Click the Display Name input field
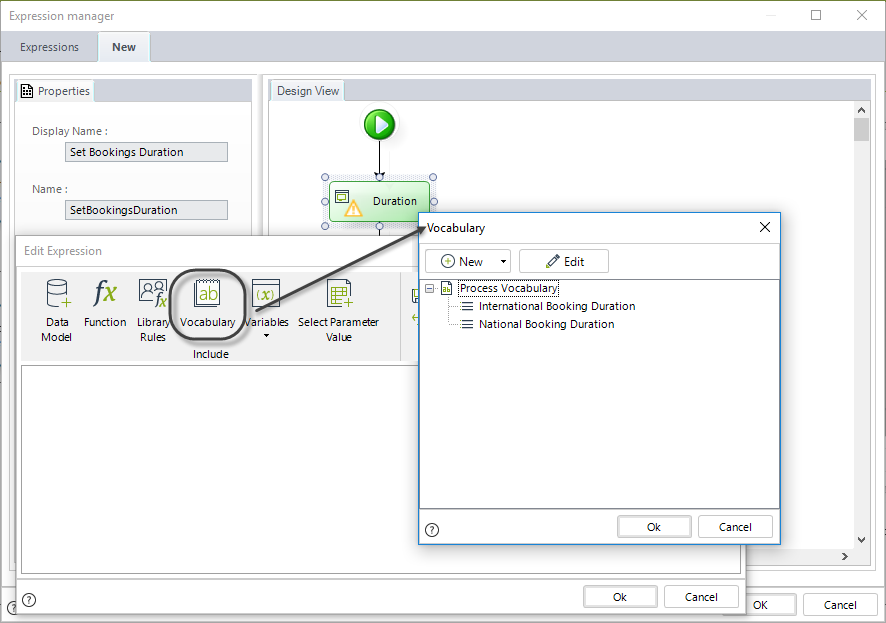This screenshot has height=623, width=886. coord(146,152)
